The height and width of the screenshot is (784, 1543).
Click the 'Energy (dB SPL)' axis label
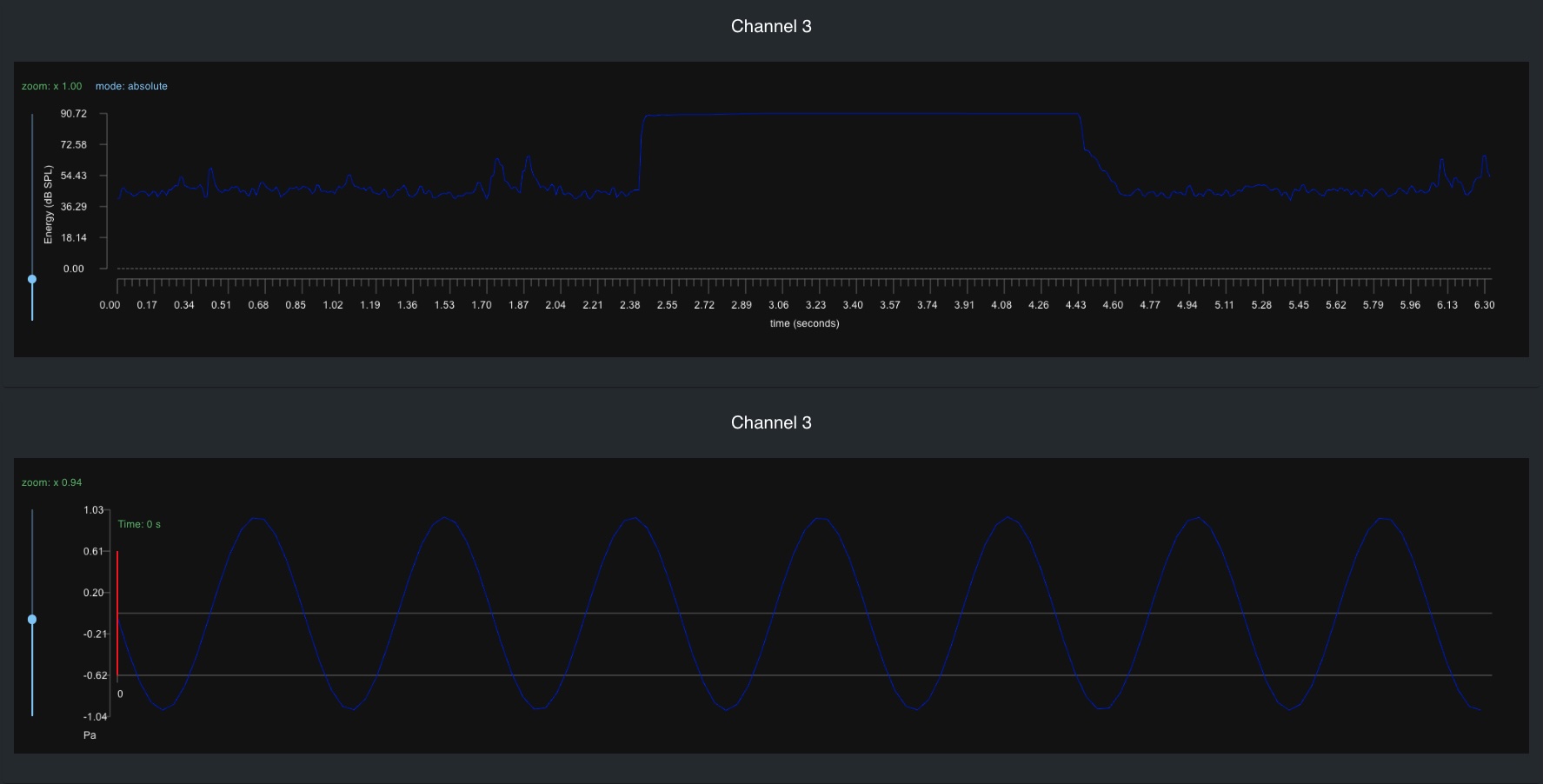tap(49, 205)
